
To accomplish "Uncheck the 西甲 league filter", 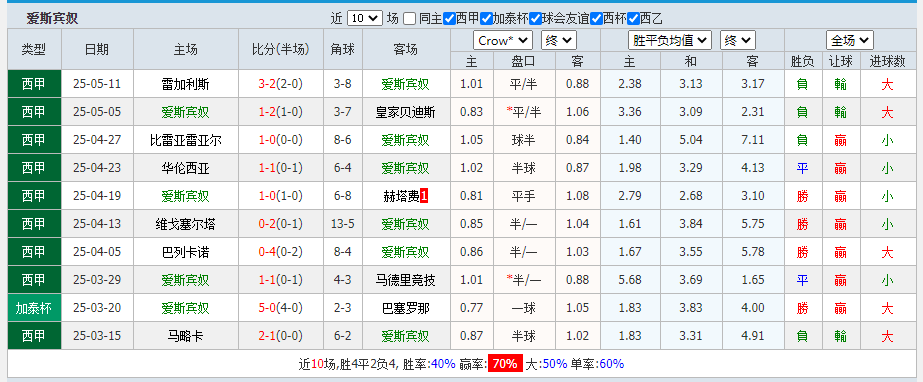I will pos(450,18).
